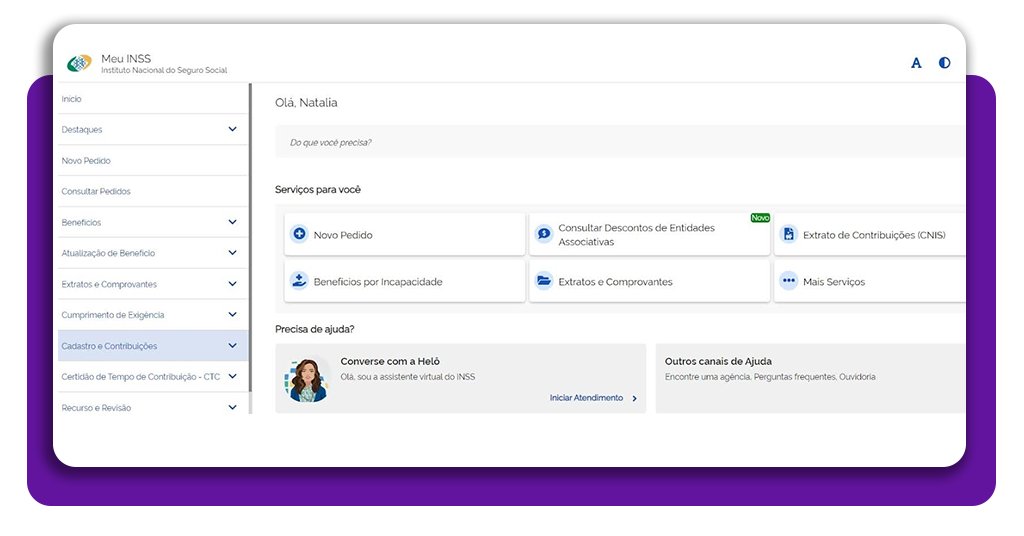Open Novo Pedido in the sidebar menu
This screenshot has height=536, width=1024.
[x=86, y=161]
